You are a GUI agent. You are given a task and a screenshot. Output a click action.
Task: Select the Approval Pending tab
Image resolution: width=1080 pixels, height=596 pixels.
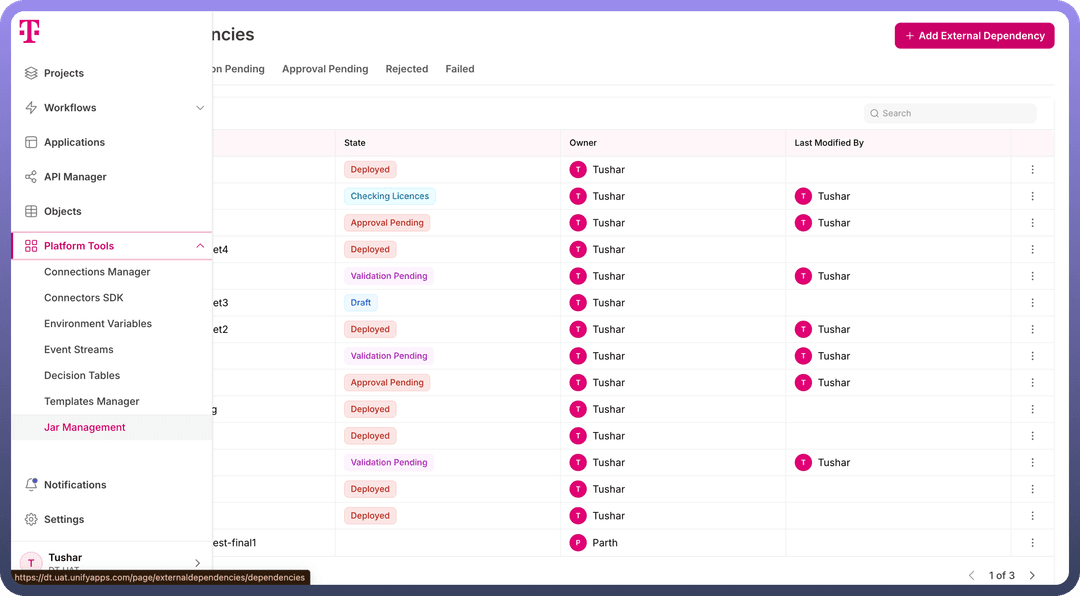[x=325, y=69]
